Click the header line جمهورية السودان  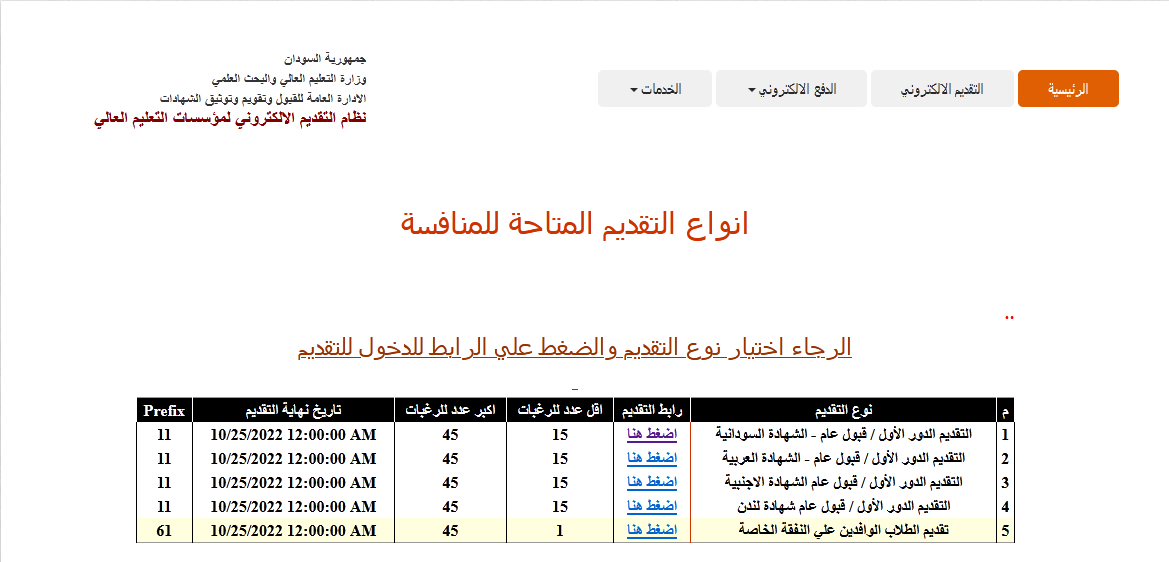(x=326, y=58)
